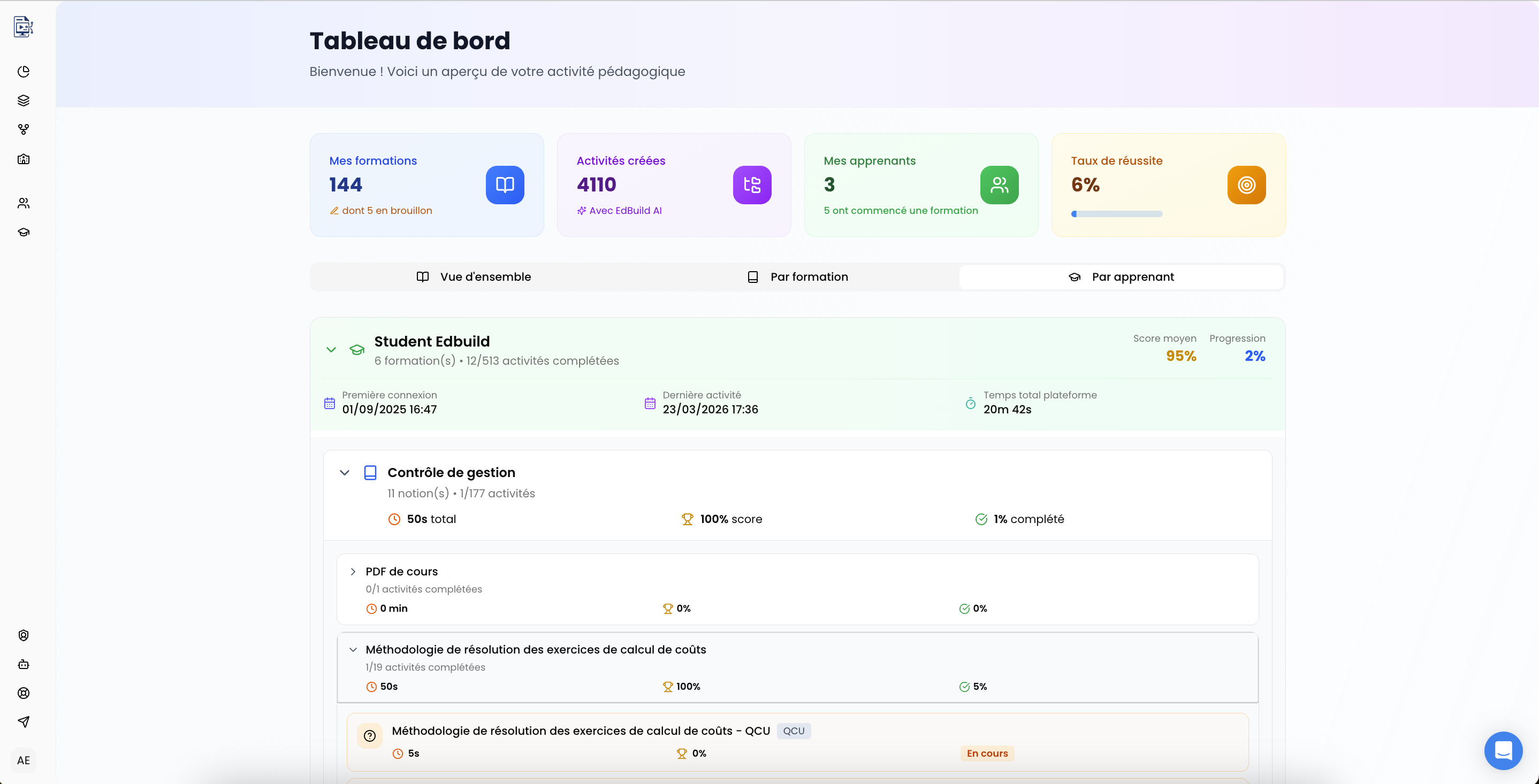Open the graduation cap sidebar icon
Screen dimensions: 1539x784
24,232
